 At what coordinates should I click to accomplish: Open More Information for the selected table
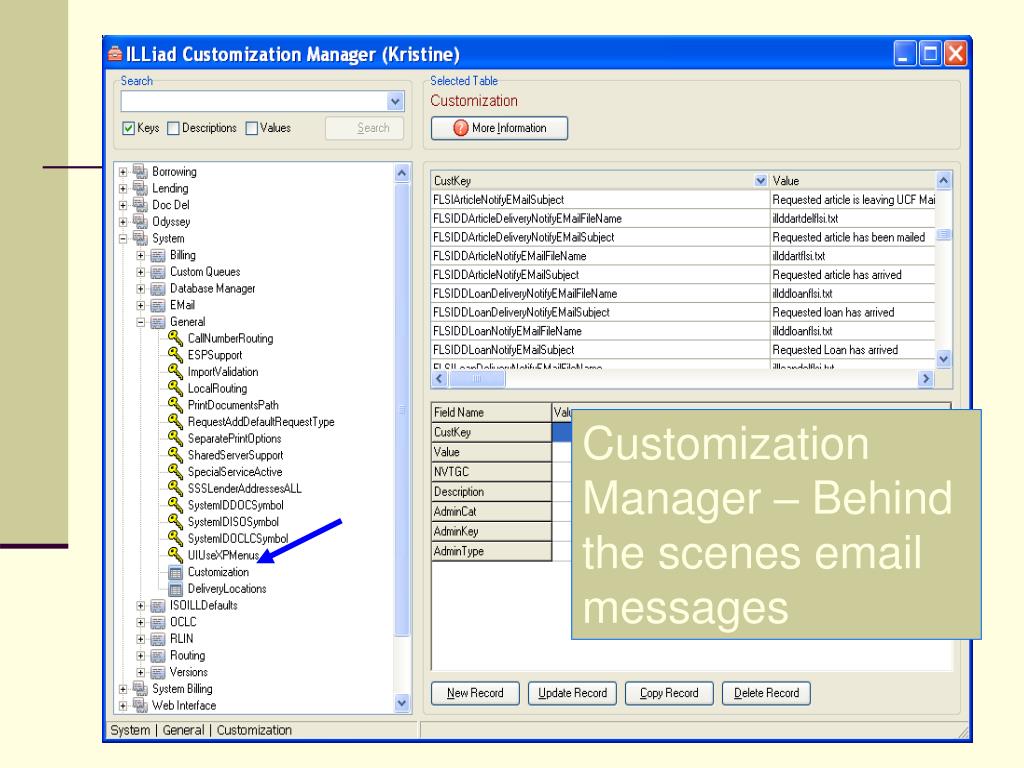pyautogui.click(x=500, y=128)
